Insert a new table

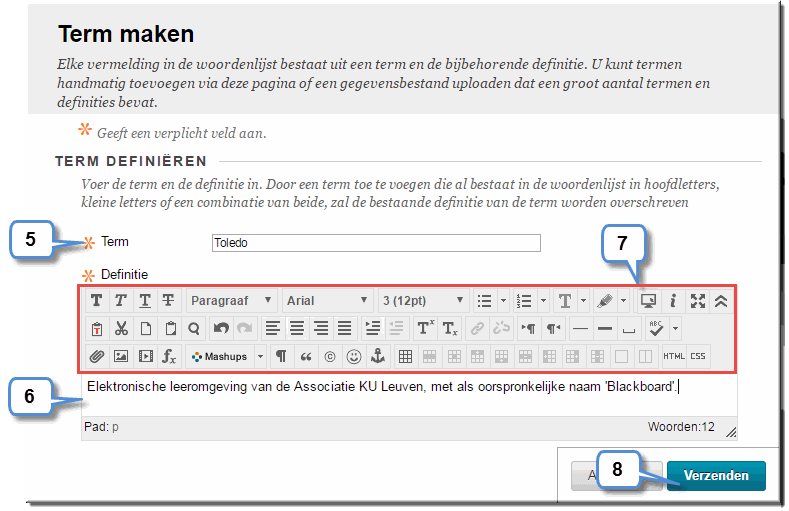pos(405,357)
